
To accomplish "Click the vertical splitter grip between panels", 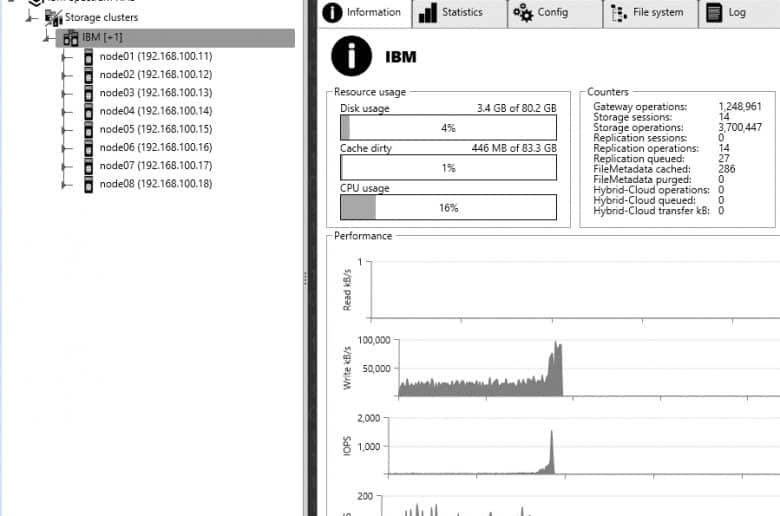I will click(x=305, y=279).
